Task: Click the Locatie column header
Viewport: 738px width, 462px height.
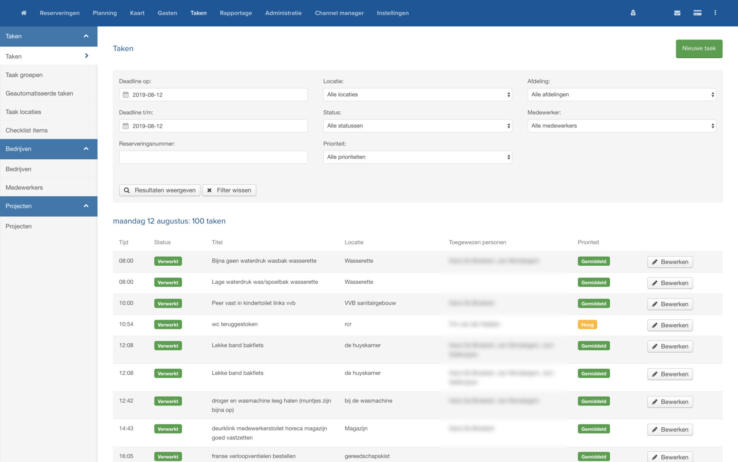Action: (x=354, y=242)
